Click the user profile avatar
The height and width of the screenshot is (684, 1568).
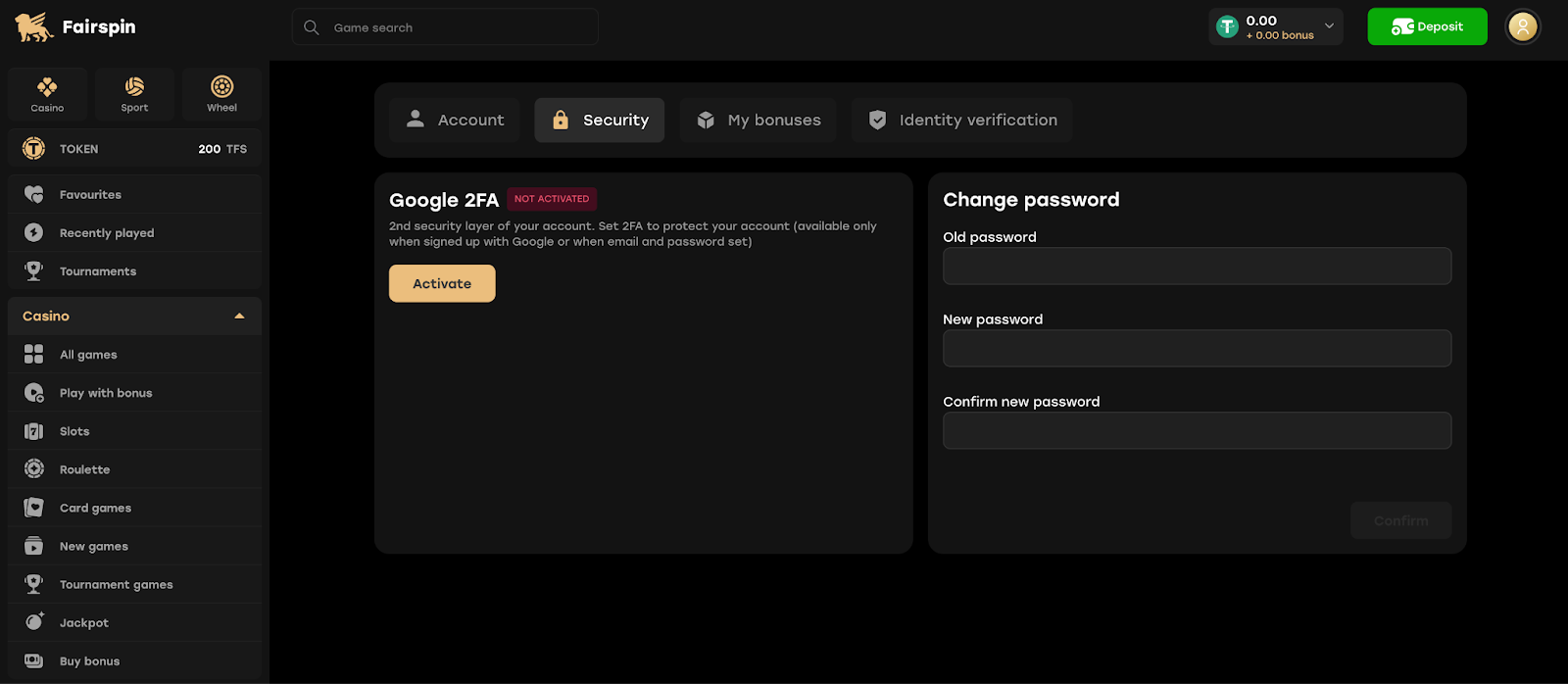click(1522, 27)
